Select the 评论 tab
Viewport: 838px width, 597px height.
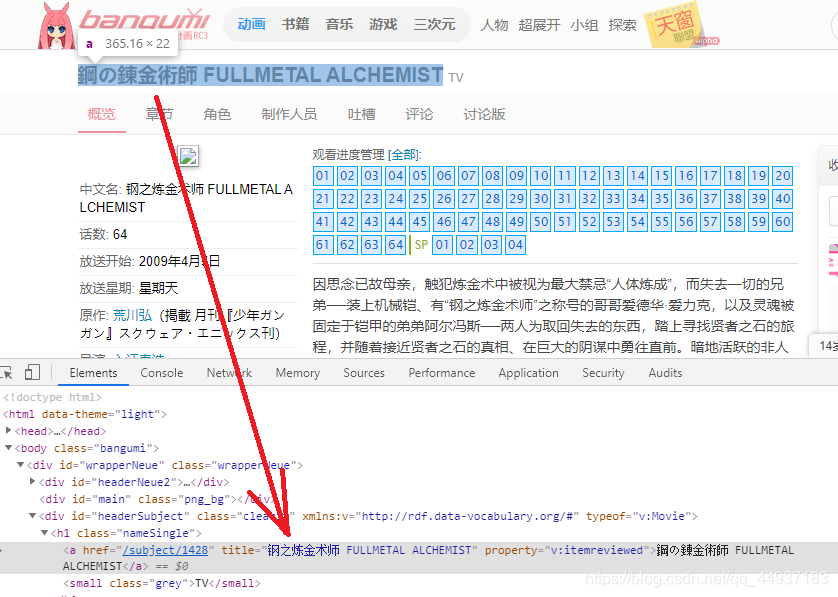coord(419,114)
